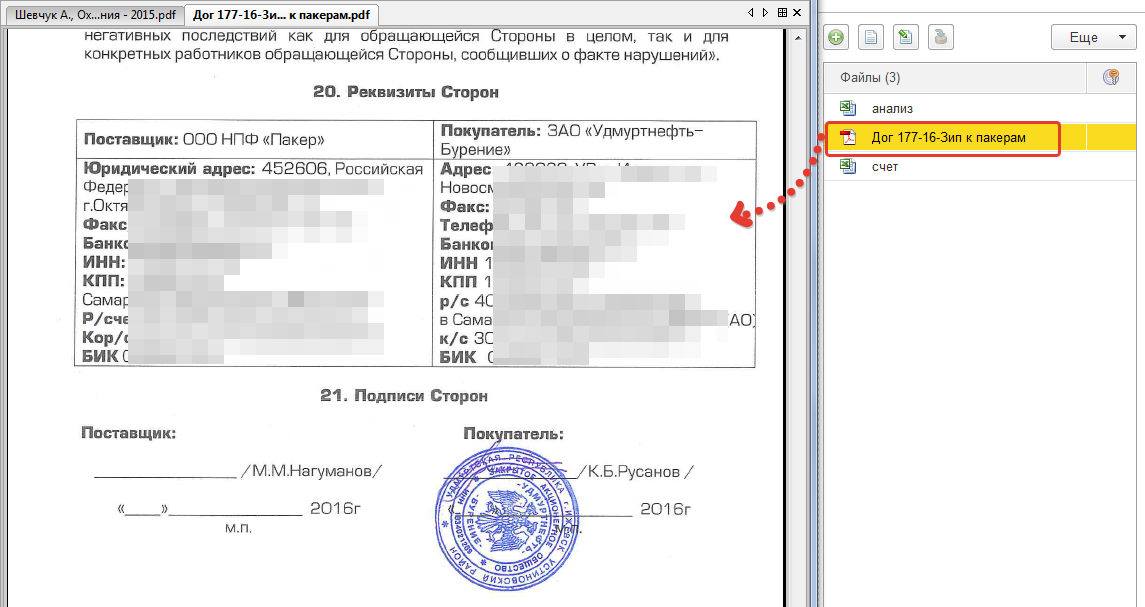Select the анализ file row
Screen dimensions: 1145x607
coord(980,108)
